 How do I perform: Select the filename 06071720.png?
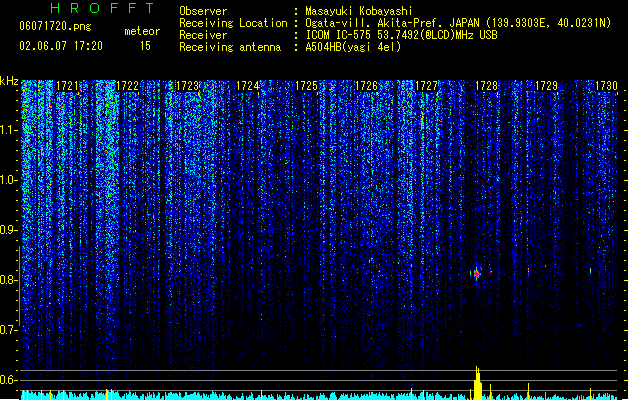(55, 26)
